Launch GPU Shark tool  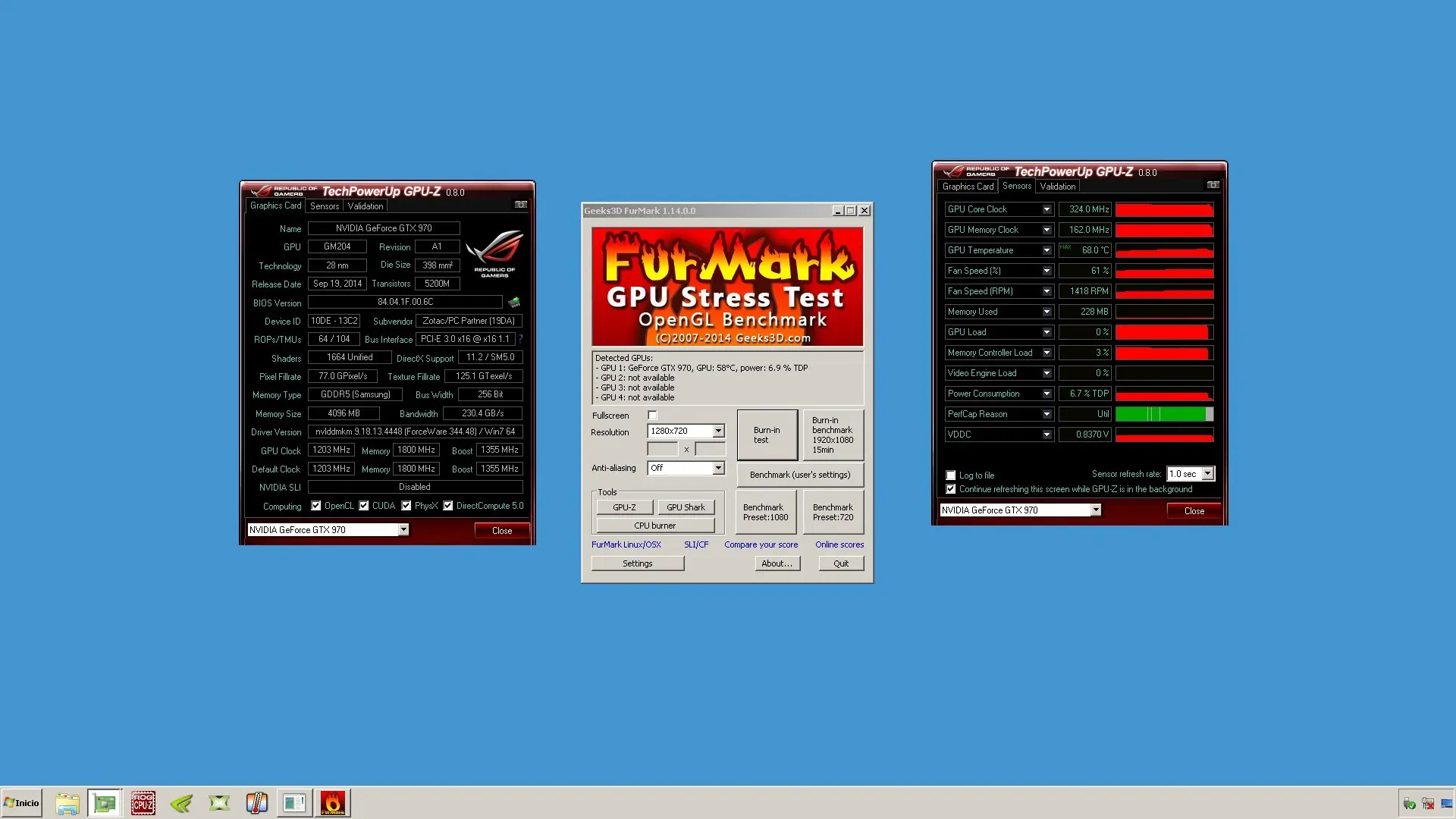coord(686,507)
